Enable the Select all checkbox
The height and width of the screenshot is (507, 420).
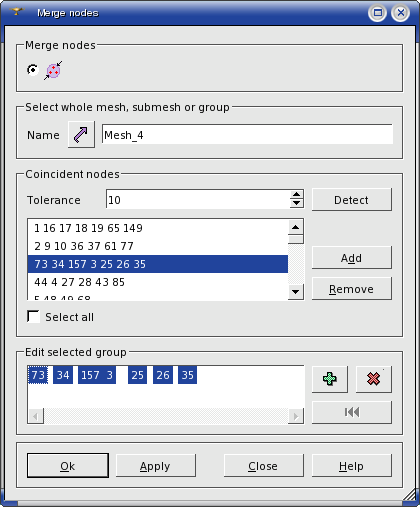click(x=33, y=317)
